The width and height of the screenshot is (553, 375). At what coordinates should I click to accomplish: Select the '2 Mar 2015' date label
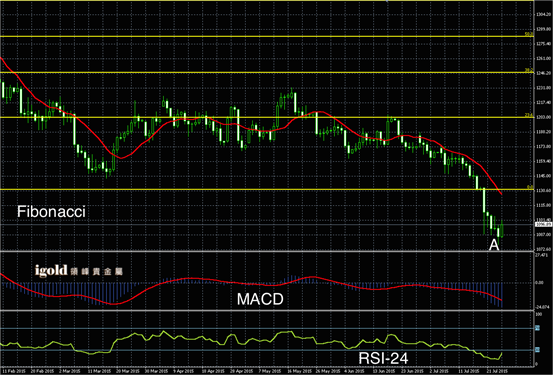tap(69, 371)
